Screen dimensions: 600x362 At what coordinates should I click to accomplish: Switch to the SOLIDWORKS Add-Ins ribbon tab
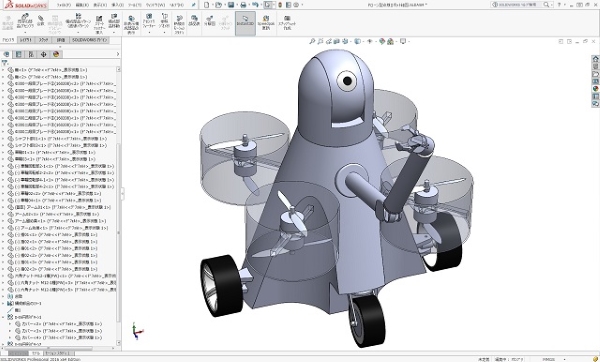click(x=90, y=40)
